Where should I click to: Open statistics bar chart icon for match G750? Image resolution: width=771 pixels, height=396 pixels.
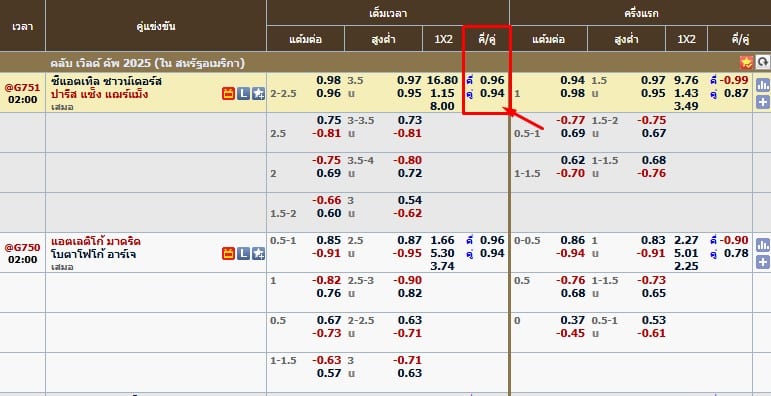(x=763, y=245)
